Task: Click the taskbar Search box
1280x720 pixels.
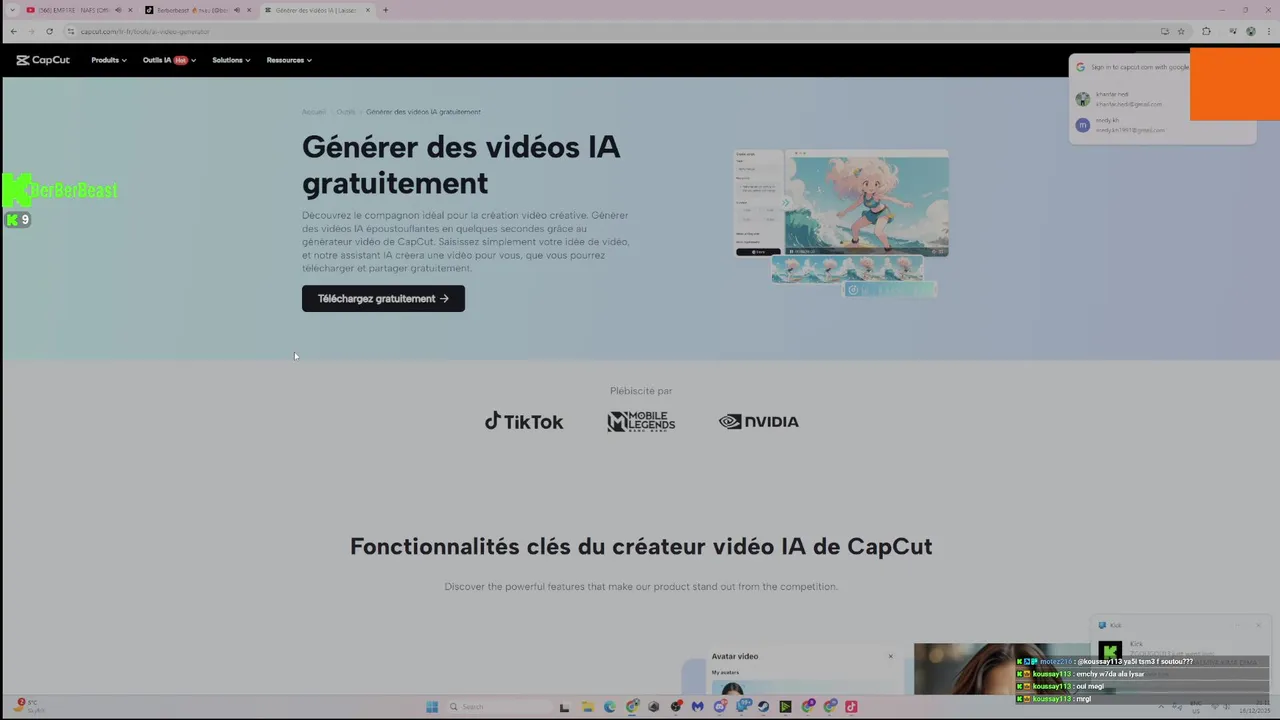Action: pyautogui.click(x=500, y=706)
